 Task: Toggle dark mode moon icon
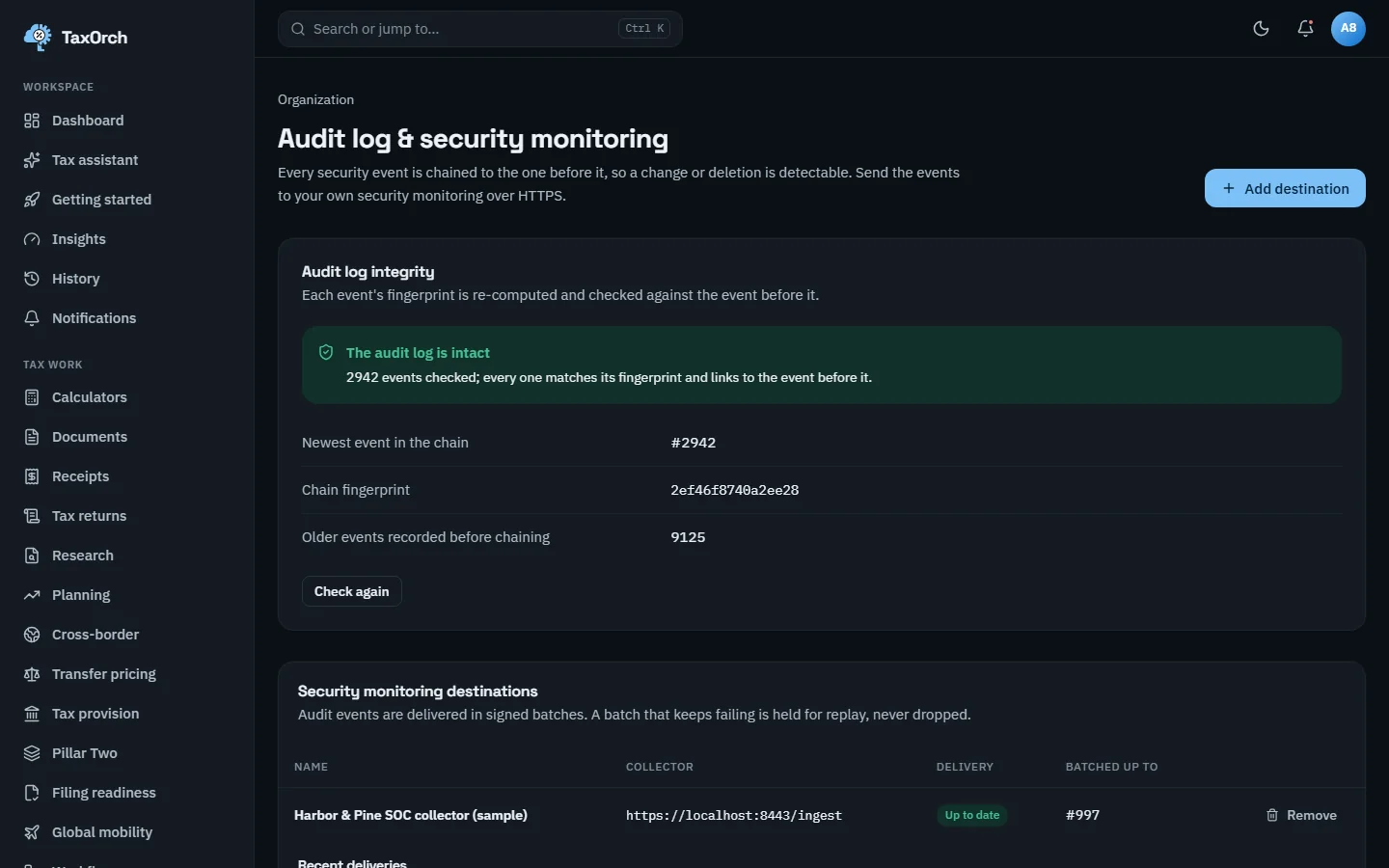[x=1261, y=28]
